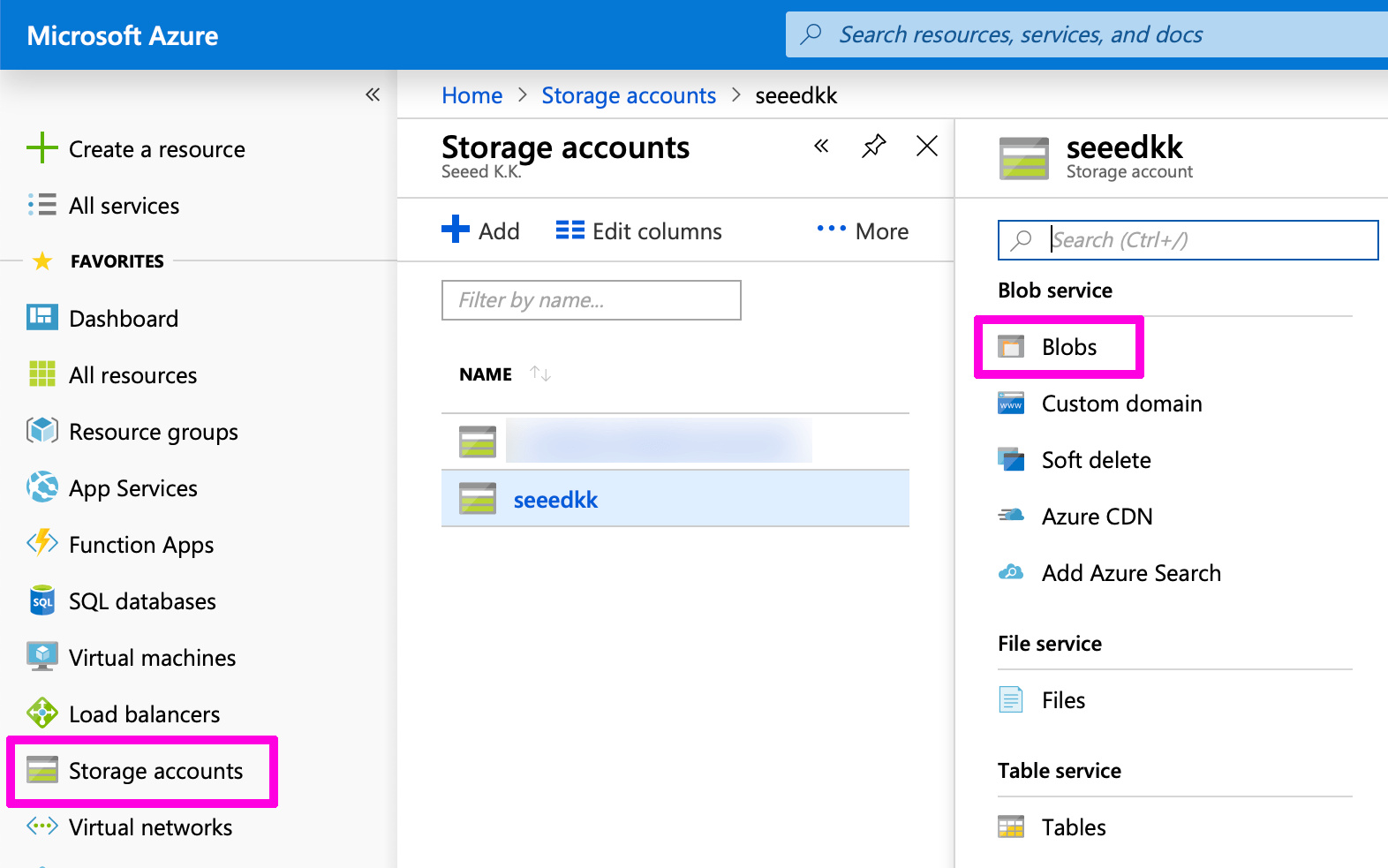Open SQL databases in the sidebar
This screenshot has height=868, width=1388.
(142, 601)
